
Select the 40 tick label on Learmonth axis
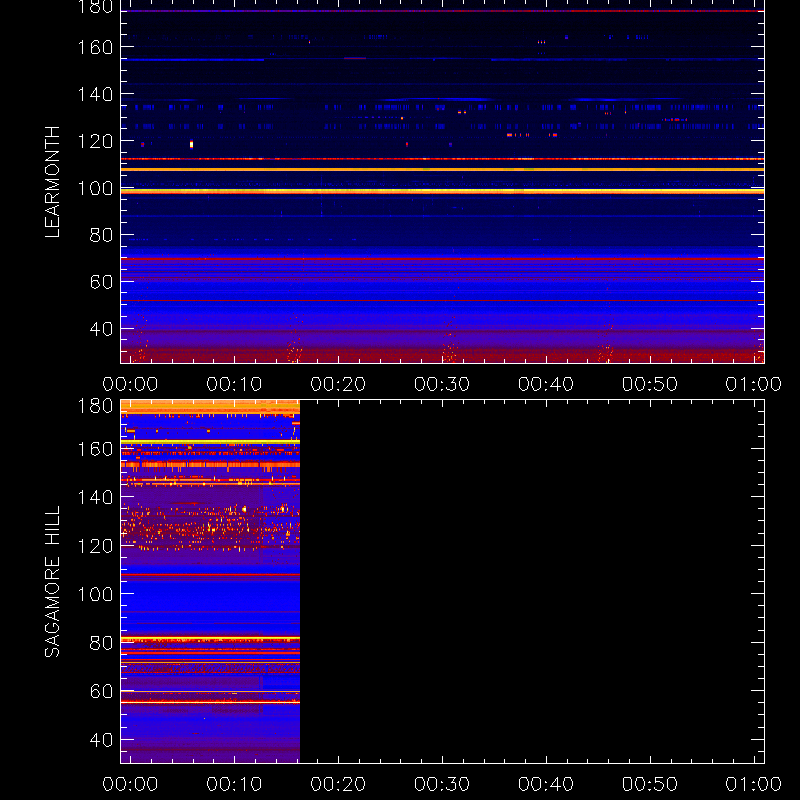point(101,329)
